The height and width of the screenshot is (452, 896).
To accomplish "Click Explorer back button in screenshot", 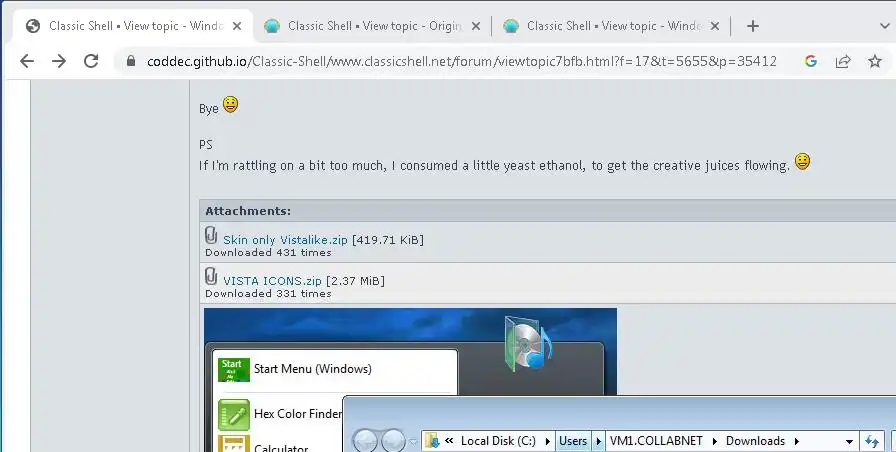I will click(x=365, y=441).
